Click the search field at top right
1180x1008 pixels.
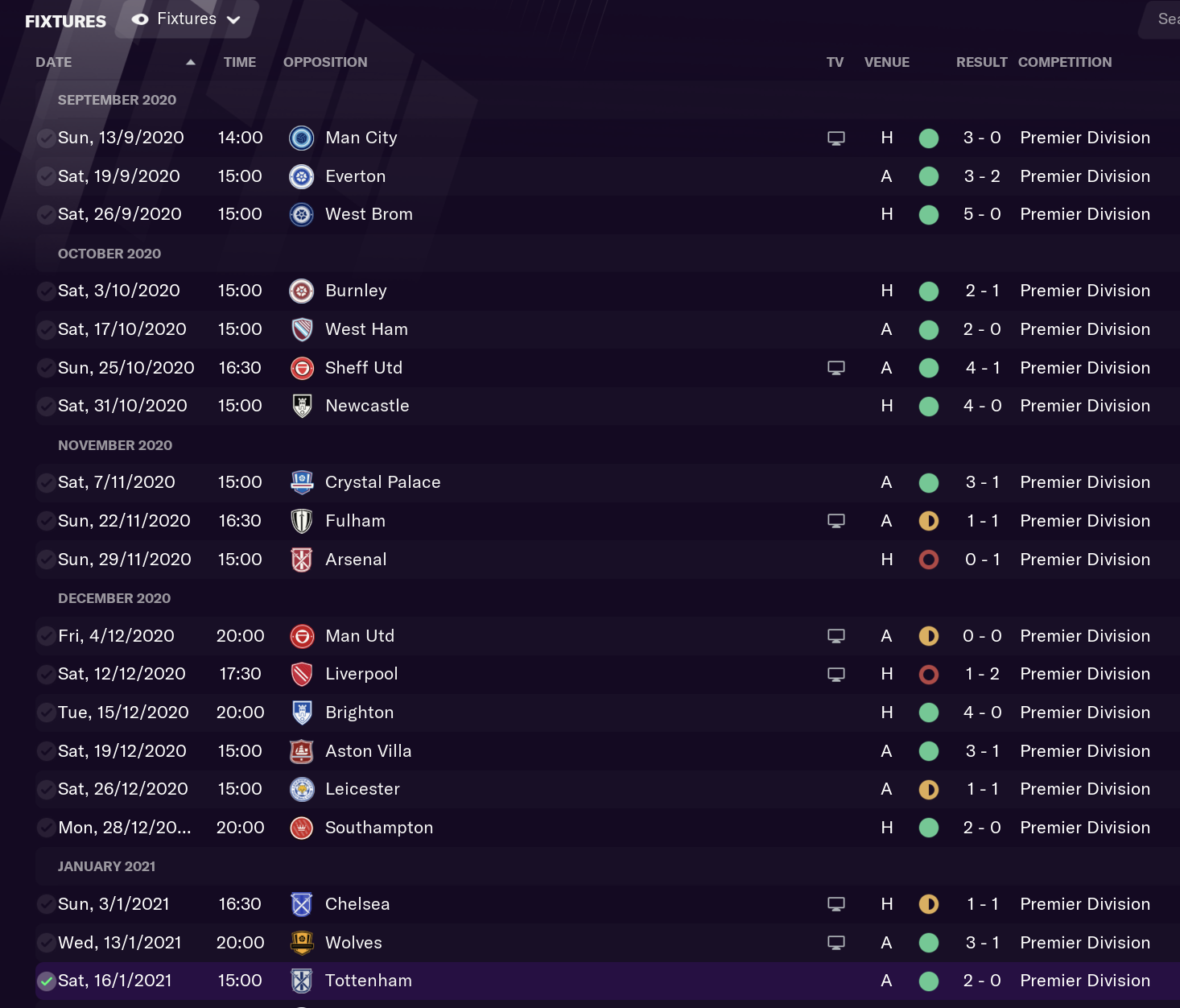(1160, 19)
